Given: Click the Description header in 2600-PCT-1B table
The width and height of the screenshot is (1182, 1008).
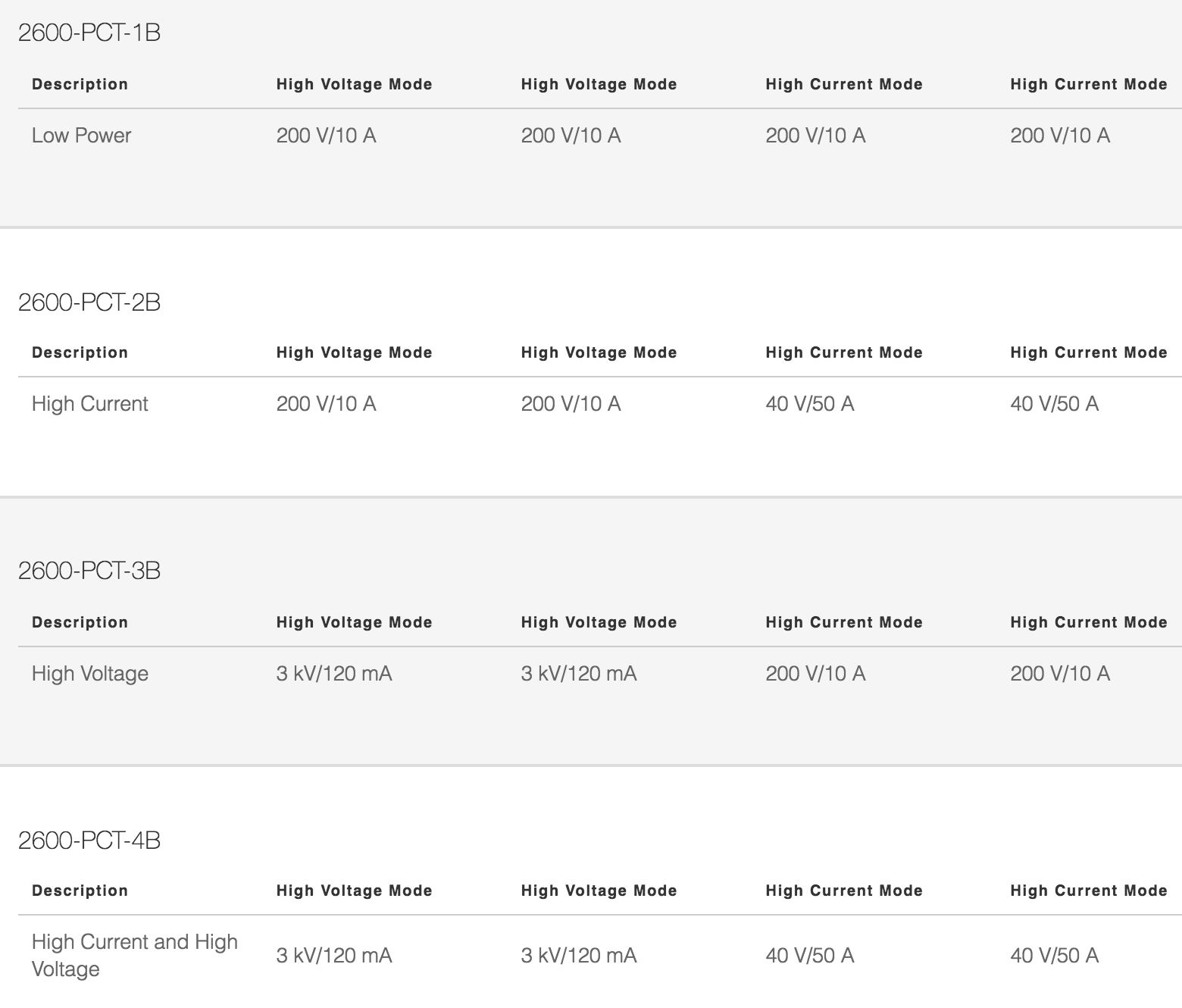Looking at the screenshot, I should pyautogui.click(x=80, y=84).
